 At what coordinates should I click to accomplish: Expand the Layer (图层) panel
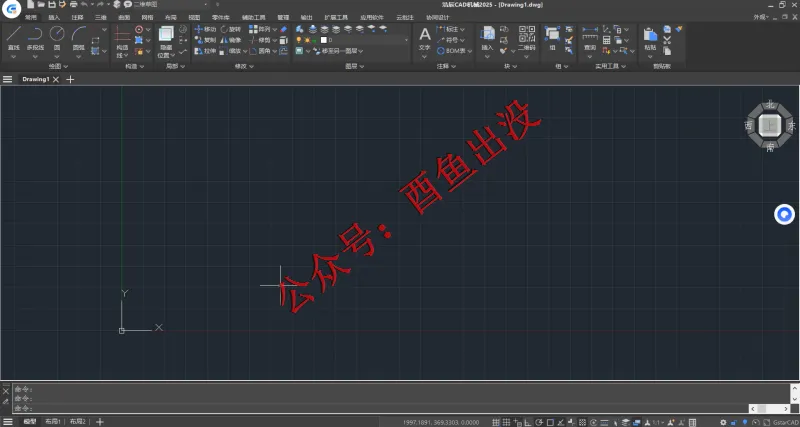click(x=354, y=66)
